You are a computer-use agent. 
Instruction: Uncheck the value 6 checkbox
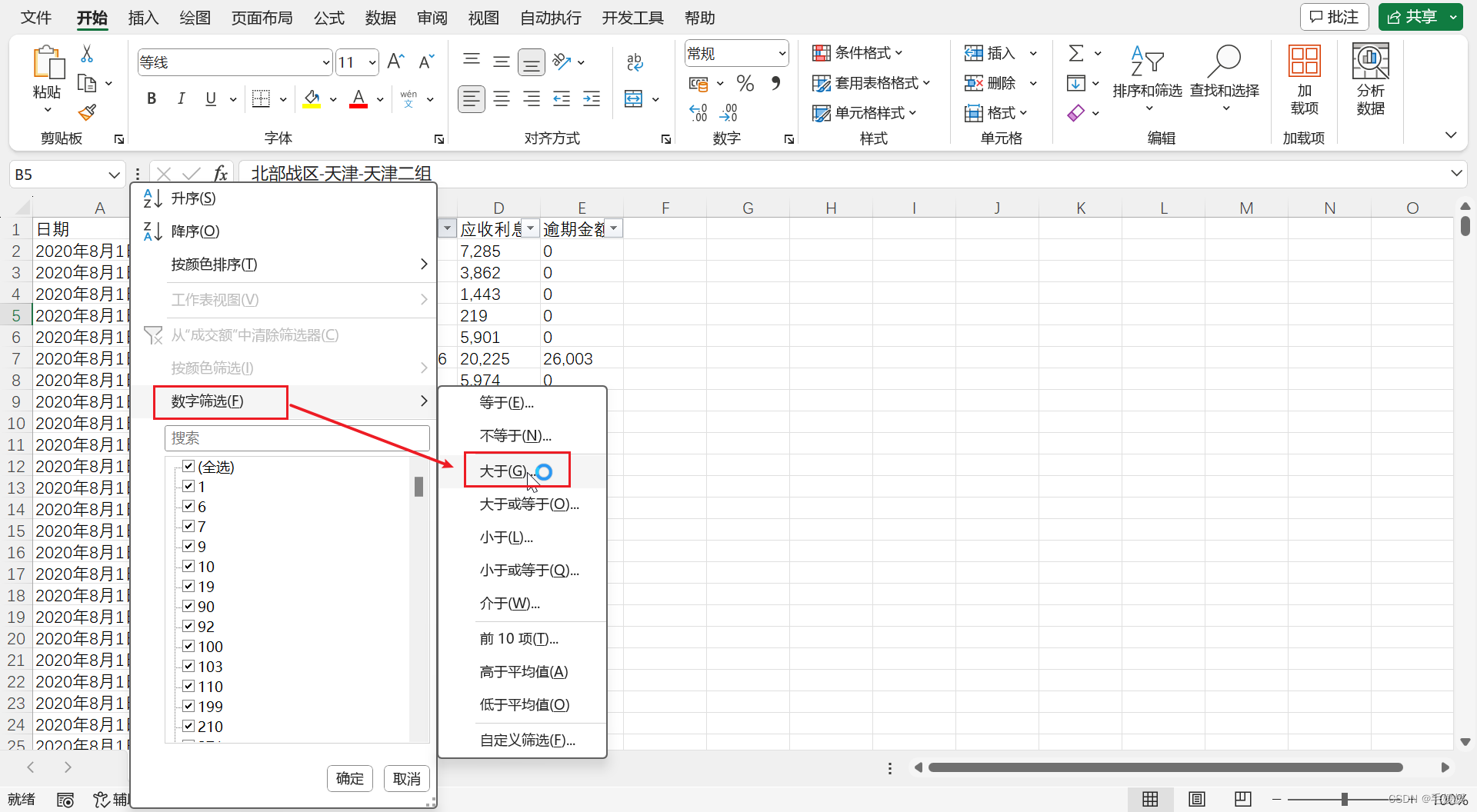pyautogui.click(x=188, y=506)
